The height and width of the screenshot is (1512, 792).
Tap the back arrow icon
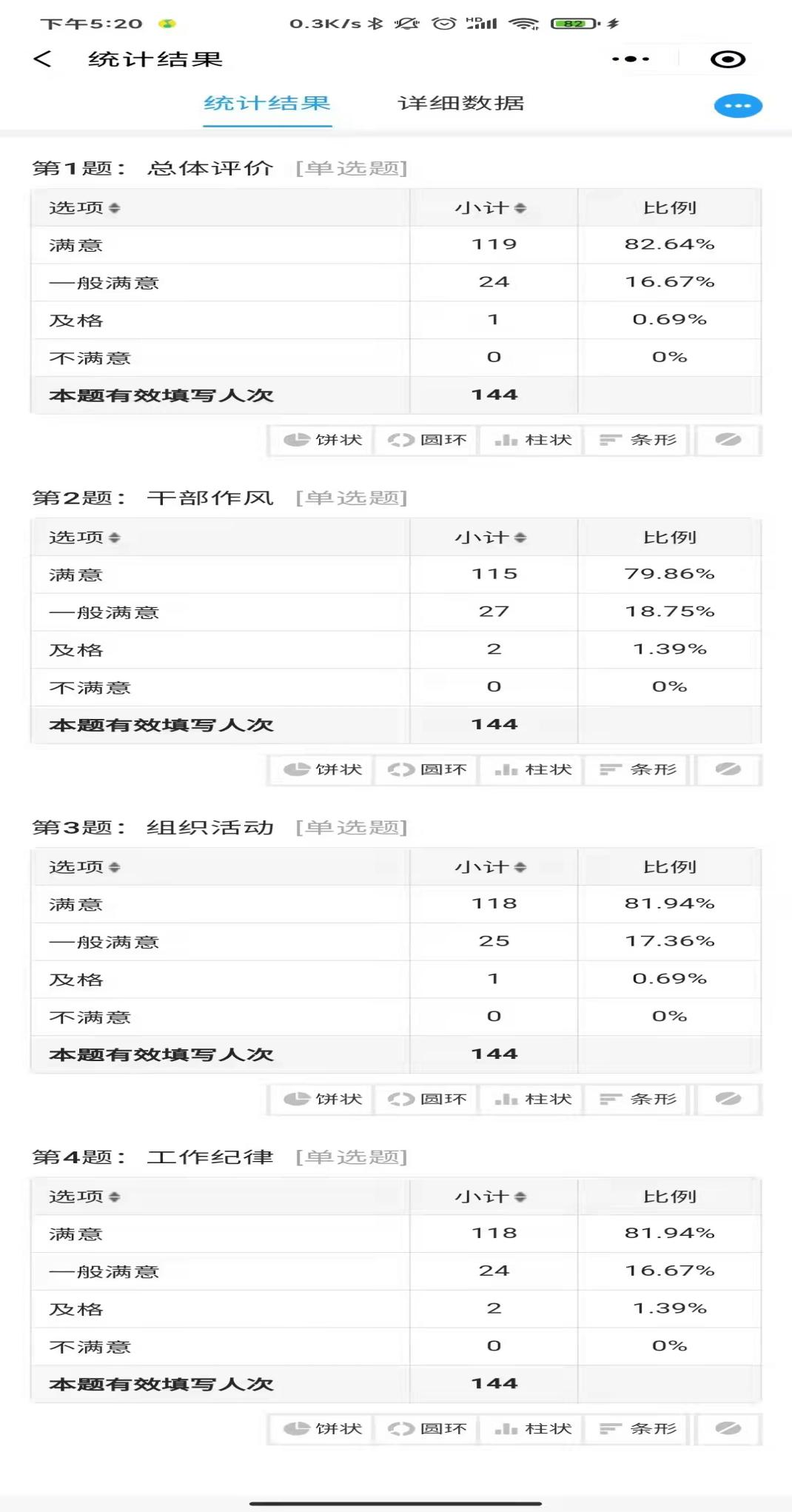click(x=43, y=59)
